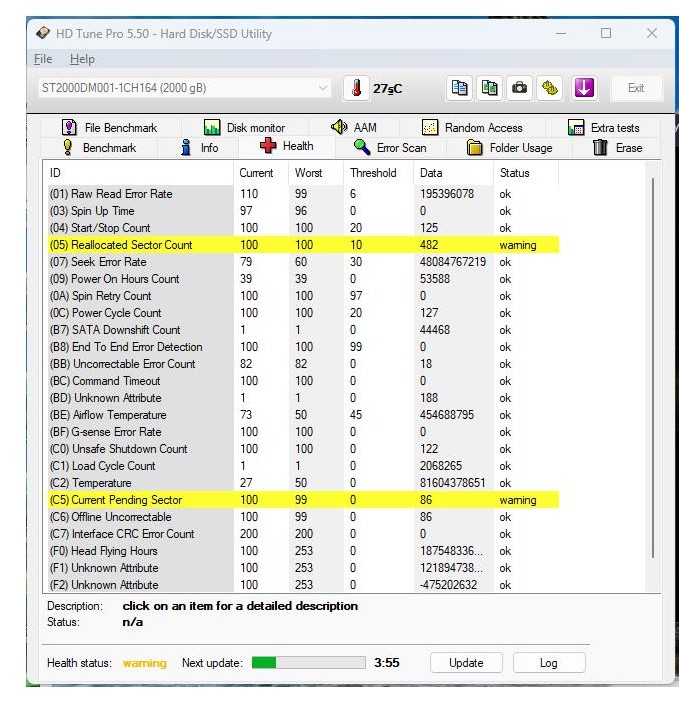Copy text info to clipboard icon
Image resolution: width=679 pixels, height=708 pixels.
pos(459,88)
